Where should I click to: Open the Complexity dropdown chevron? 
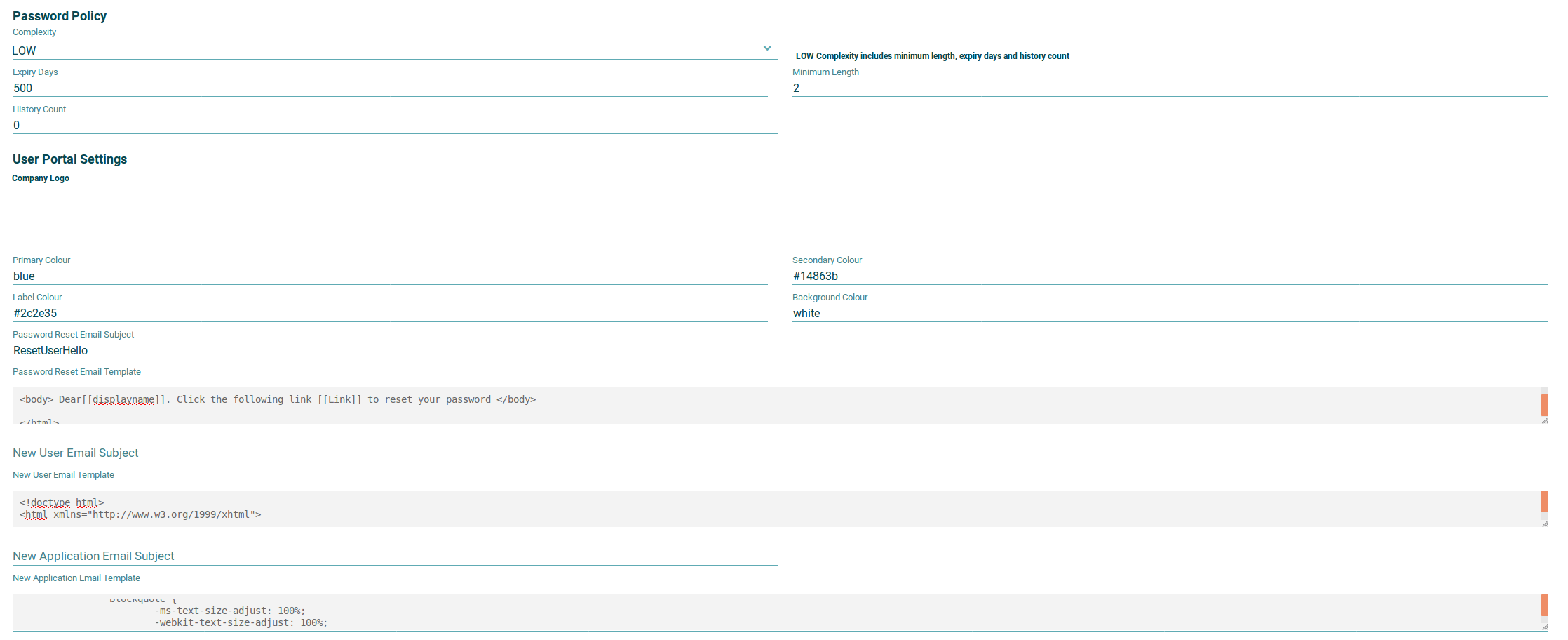[767, 48]
